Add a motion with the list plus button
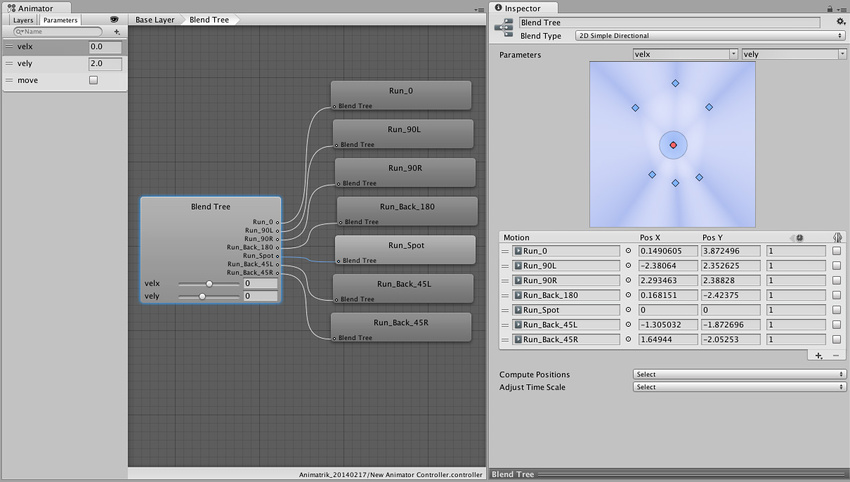 click(x=819, y=355)
